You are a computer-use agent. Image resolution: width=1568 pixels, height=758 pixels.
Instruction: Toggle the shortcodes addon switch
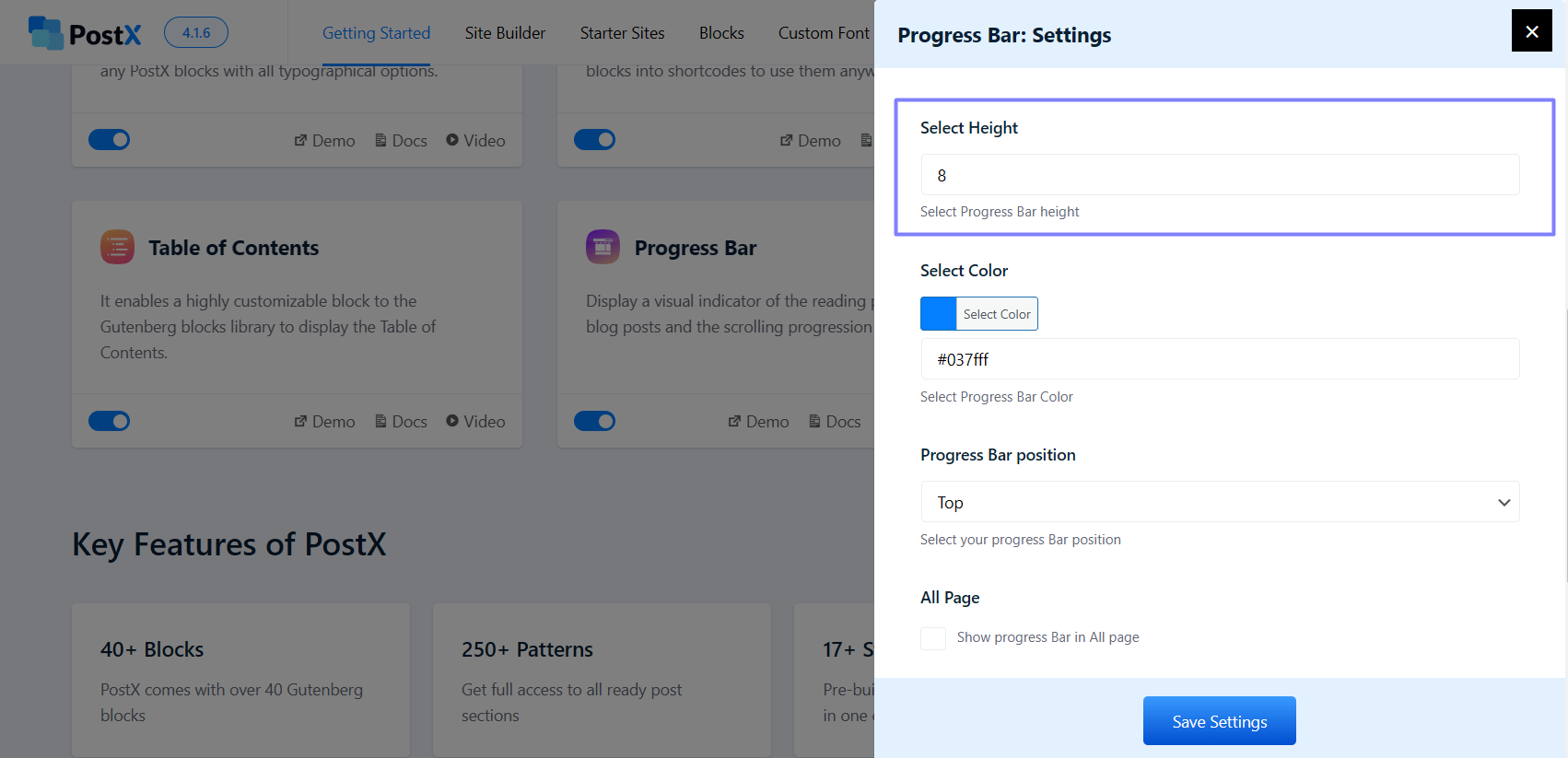[x=594, y=139]
